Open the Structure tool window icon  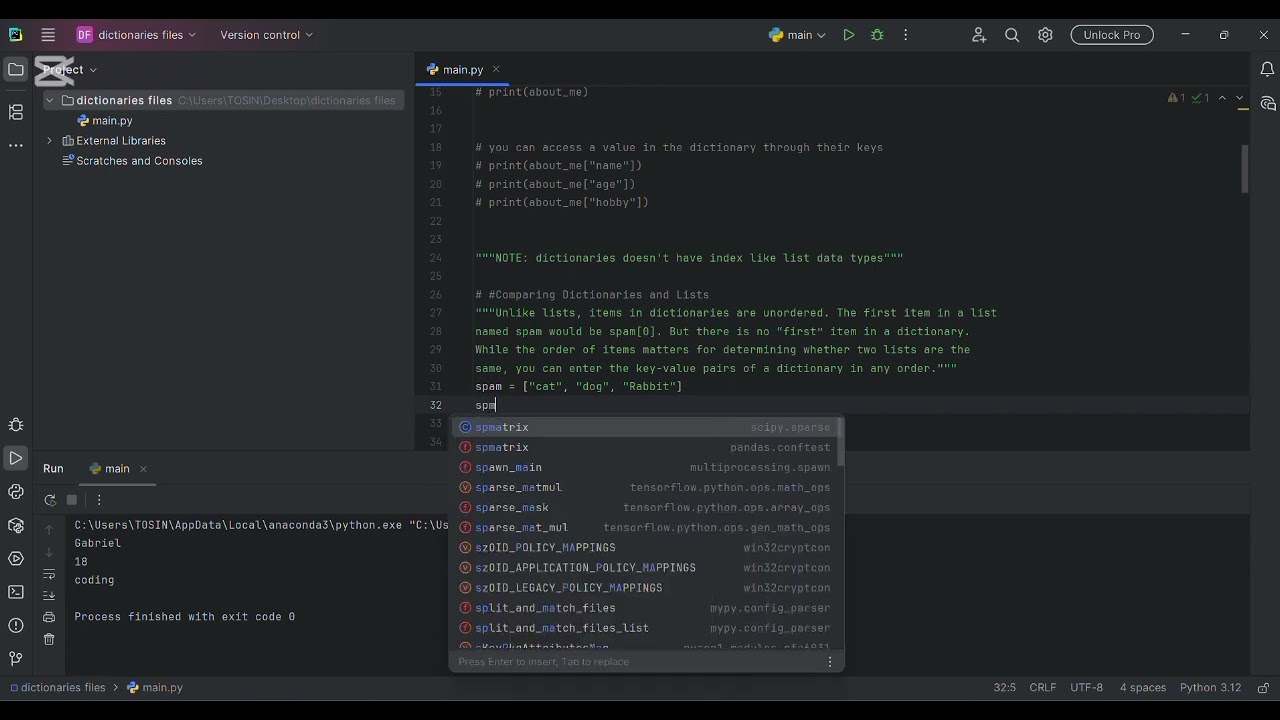point(15,112)
